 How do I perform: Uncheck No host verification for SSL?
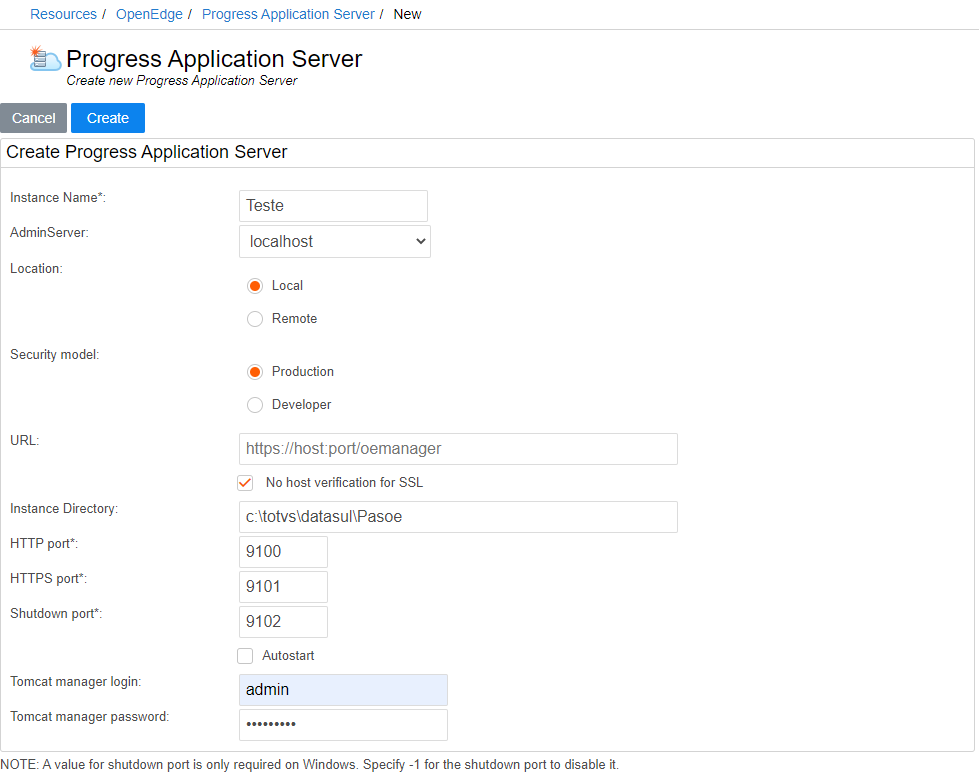(x=245, y=483)
